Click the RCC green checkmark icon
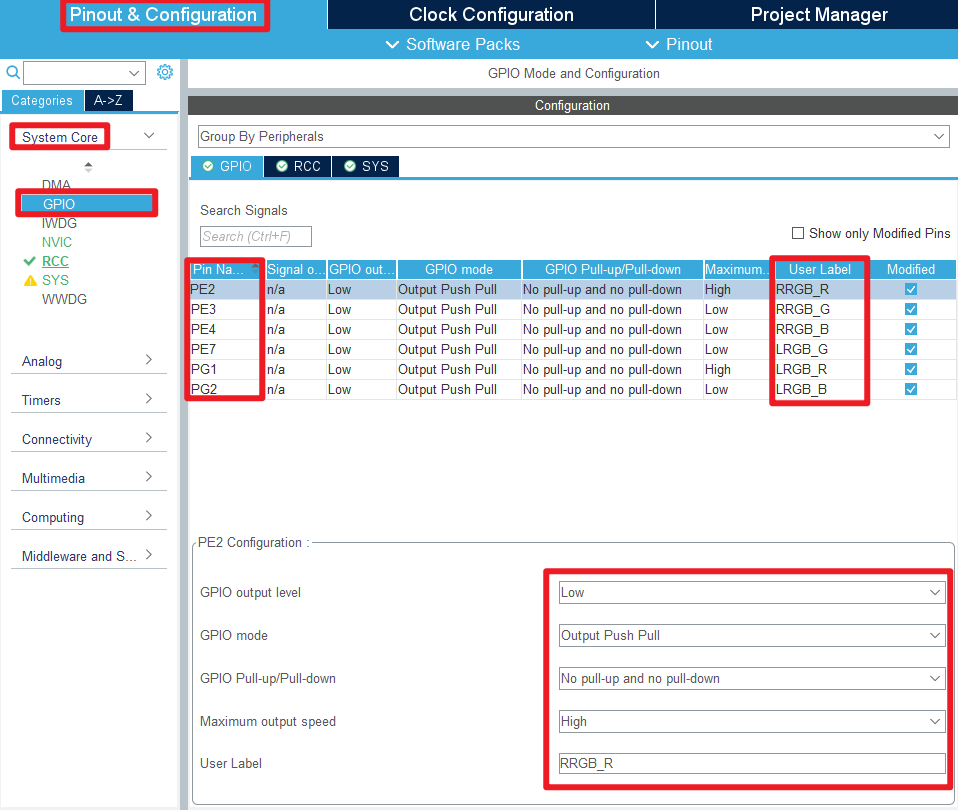958x810 pixels. point(29,261)
